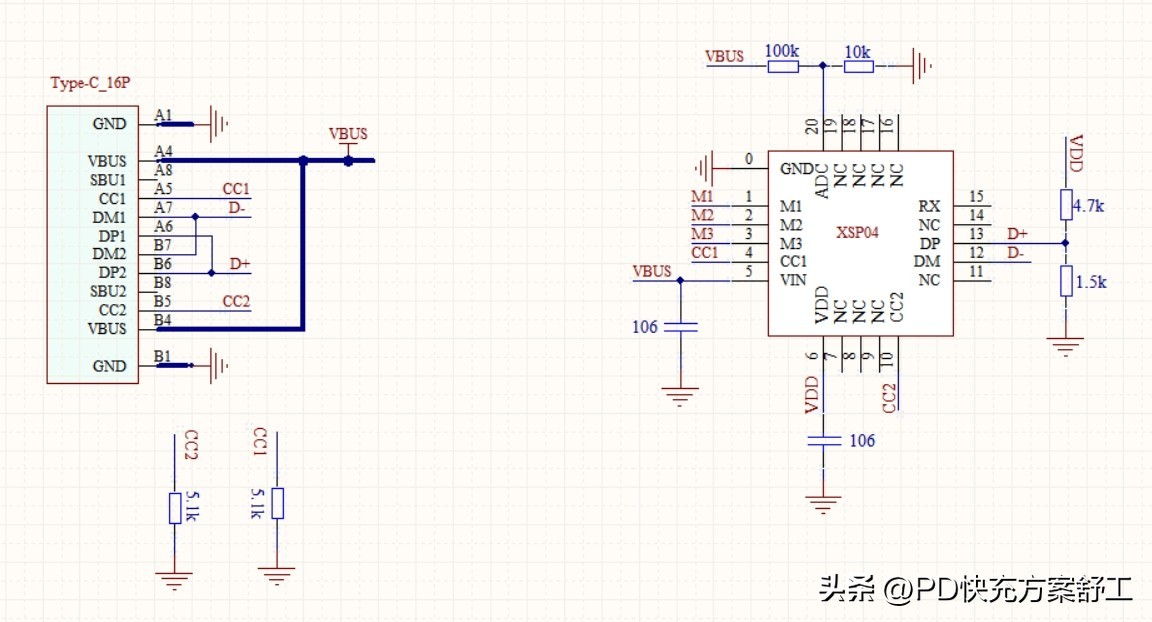
Task: Click the 4.7k pull-up resistor
Action: 1066,204
